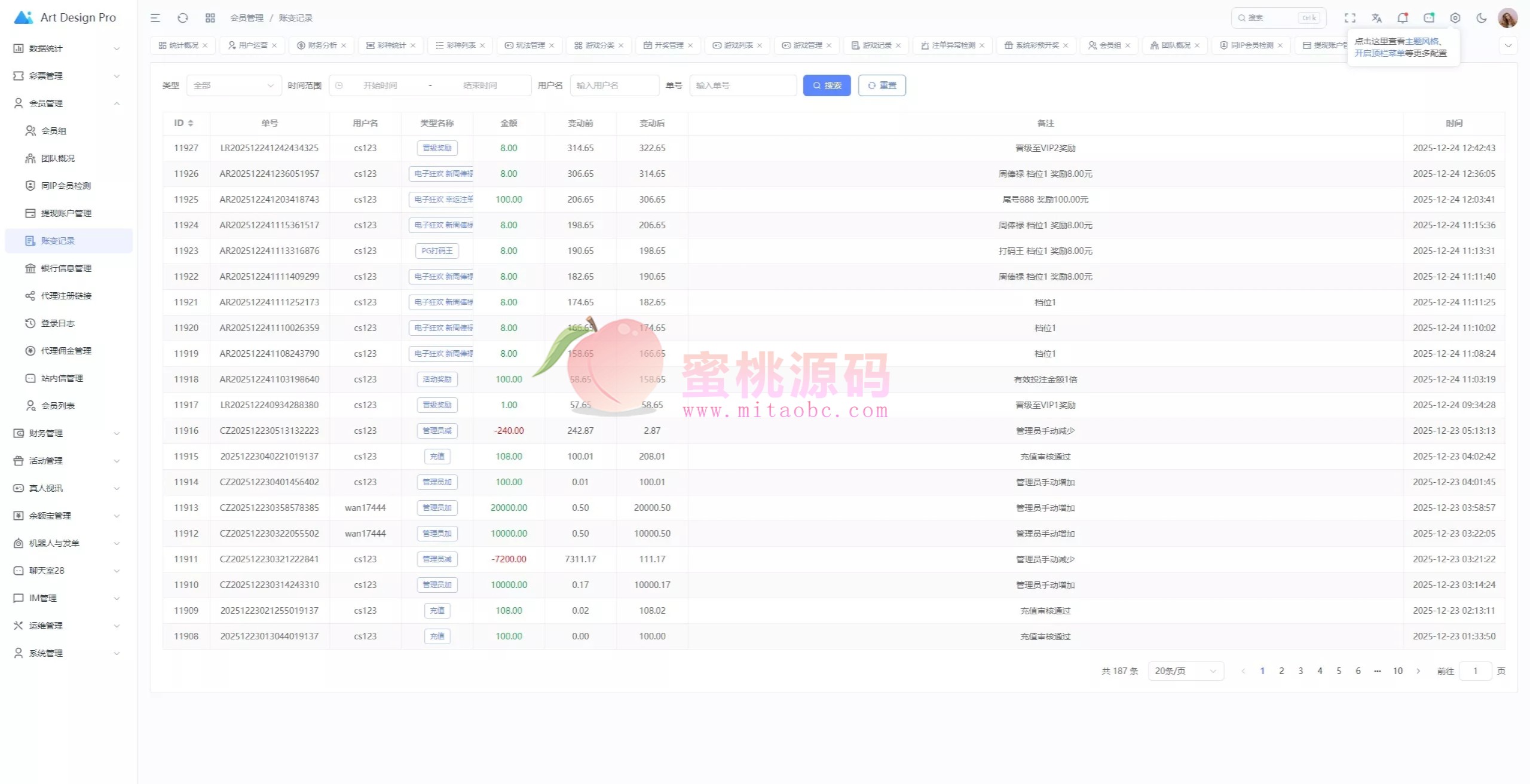The height and width of the screenshot is (784, 1530).
Task: Toggle ID column sort order
Action: pyautogui.click(x=190, y=123)
